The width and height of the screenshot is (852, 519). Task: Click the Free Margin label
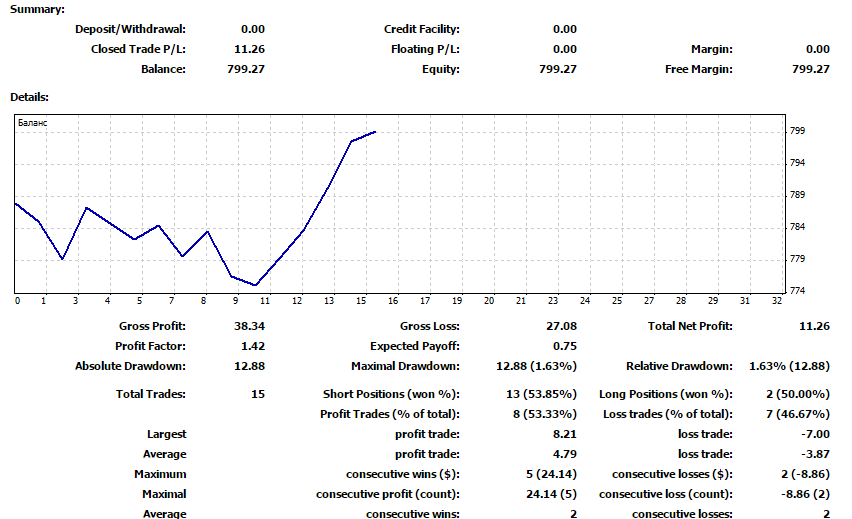tap(698, 69)
